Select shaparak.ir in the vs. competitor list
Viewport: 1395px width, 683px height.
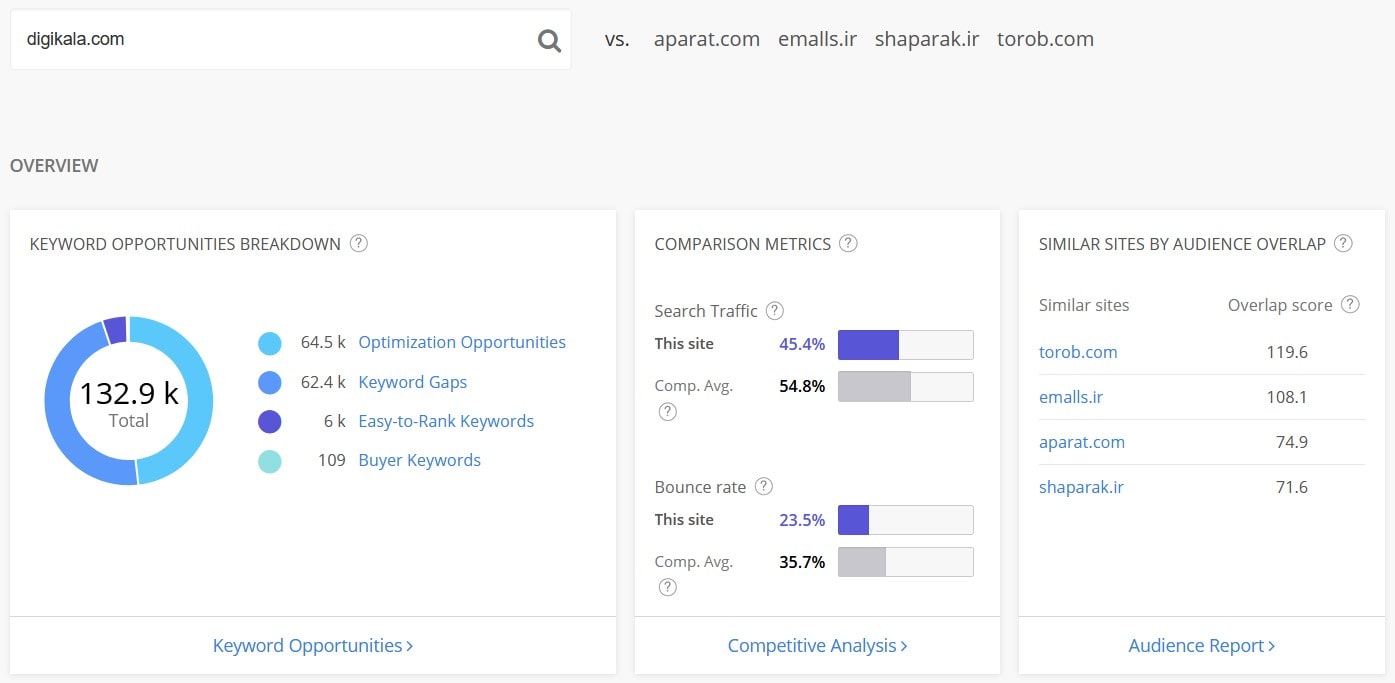[927, 39]
